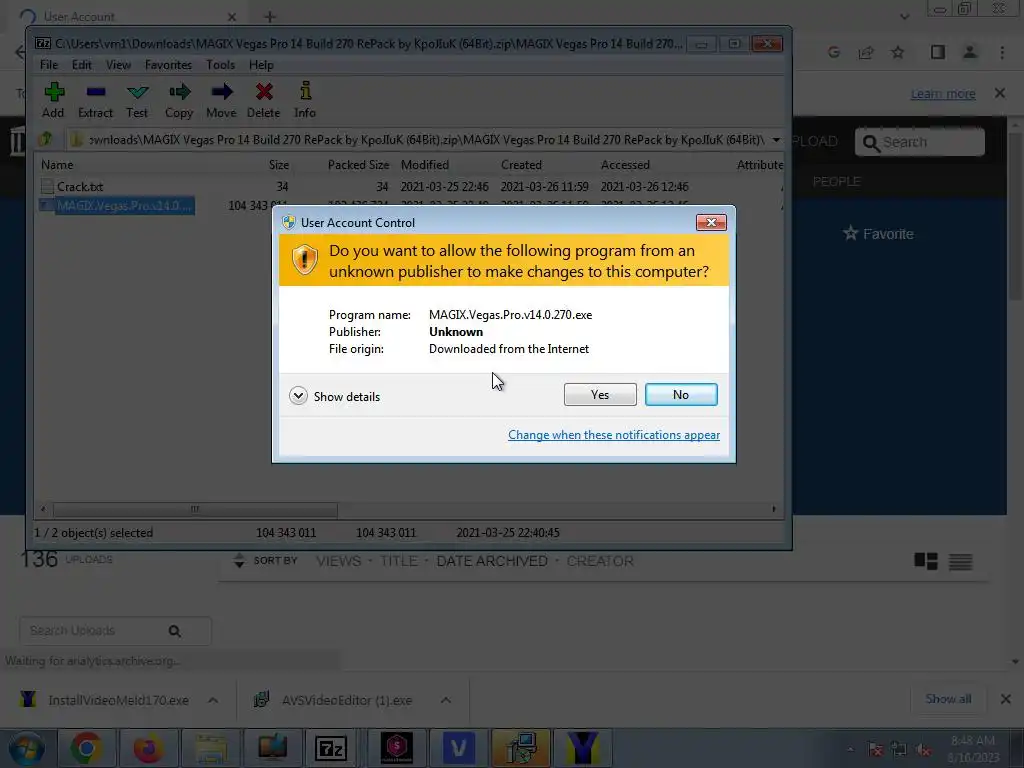1024x768 pixels.
Task: Sort archive uploads by TITLE
Action: point(398,561)
